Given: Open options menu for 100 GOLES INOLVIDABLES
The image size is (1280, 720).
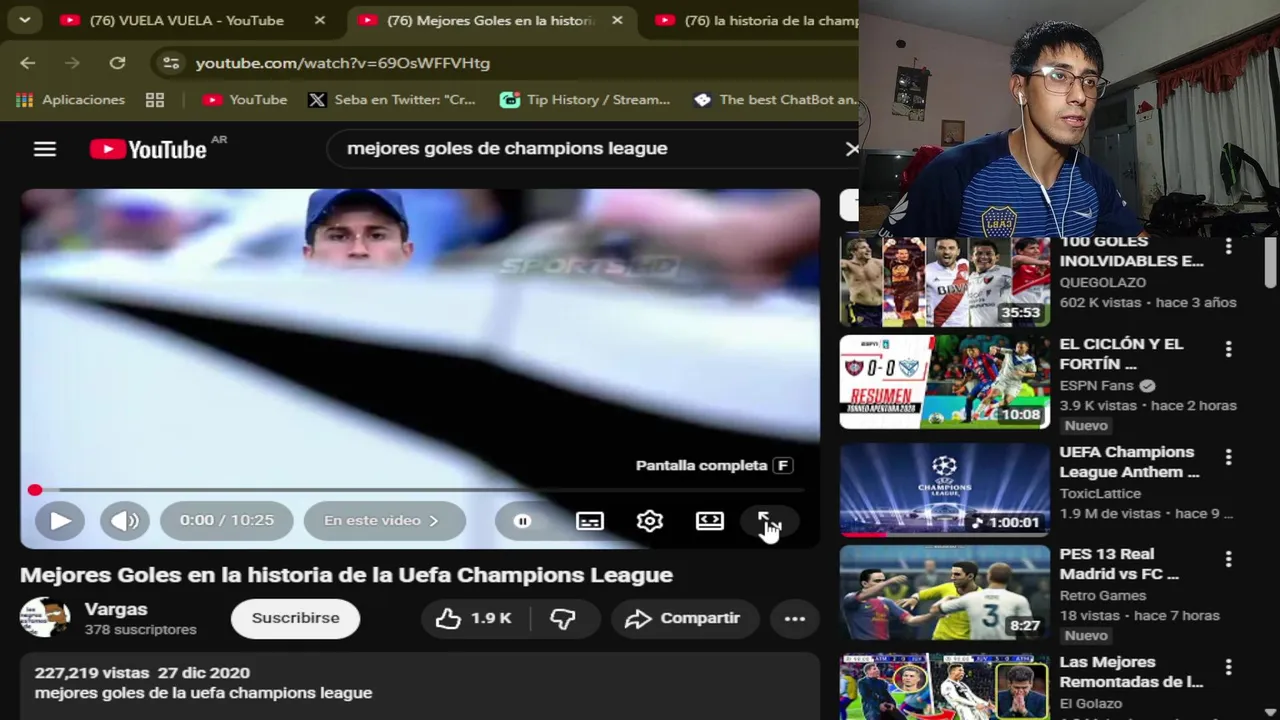Looking at the screenshot, I should 1229,246.
